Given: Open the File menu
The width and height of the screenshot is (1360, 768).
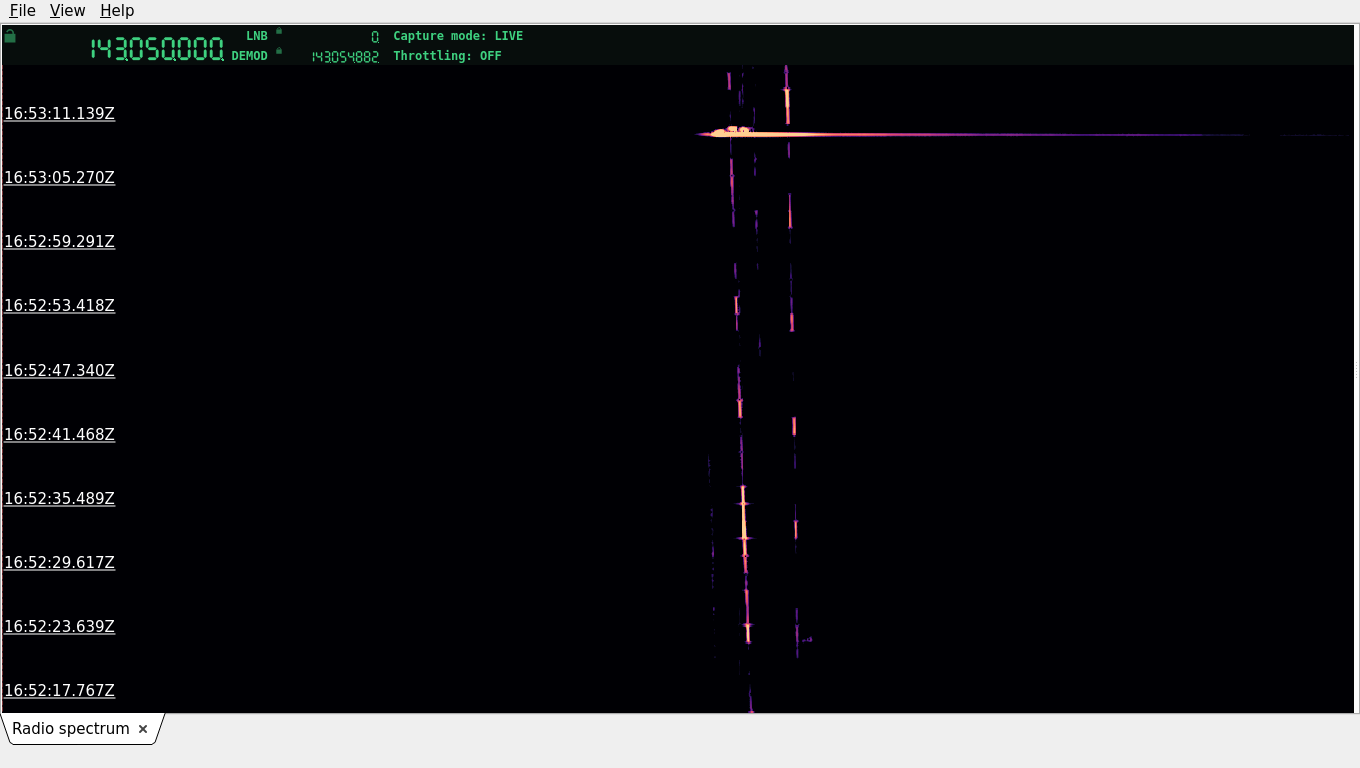Looking at the screenshot, I should tap(22, 11).
